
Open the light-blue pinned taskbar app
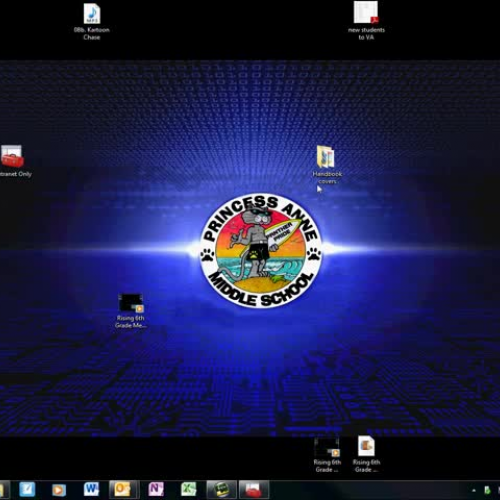(x=27, y=489)
